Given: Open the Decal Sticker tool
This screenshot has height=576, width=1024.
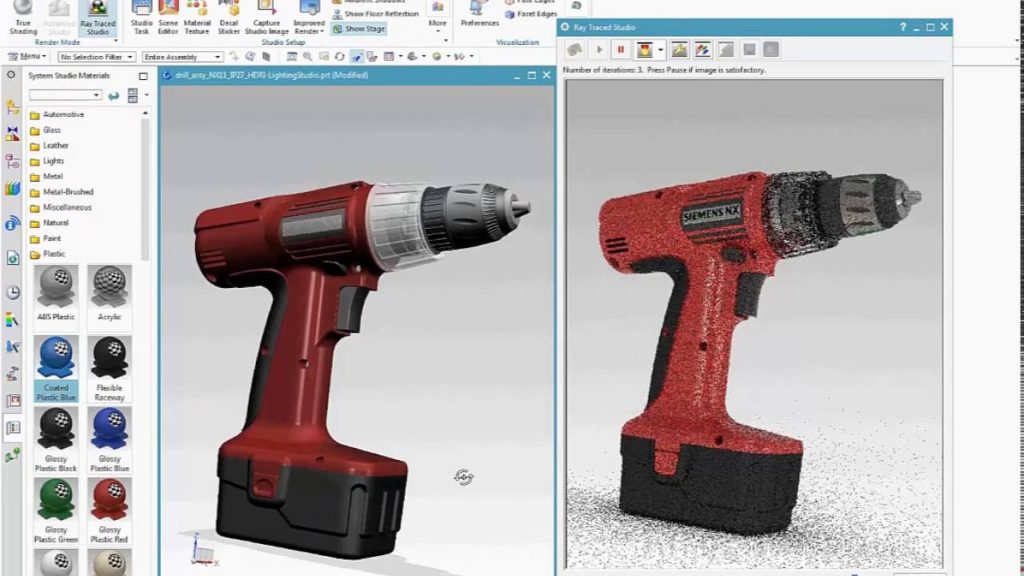Looking at the screenshot, I should (x=229, y=15).
